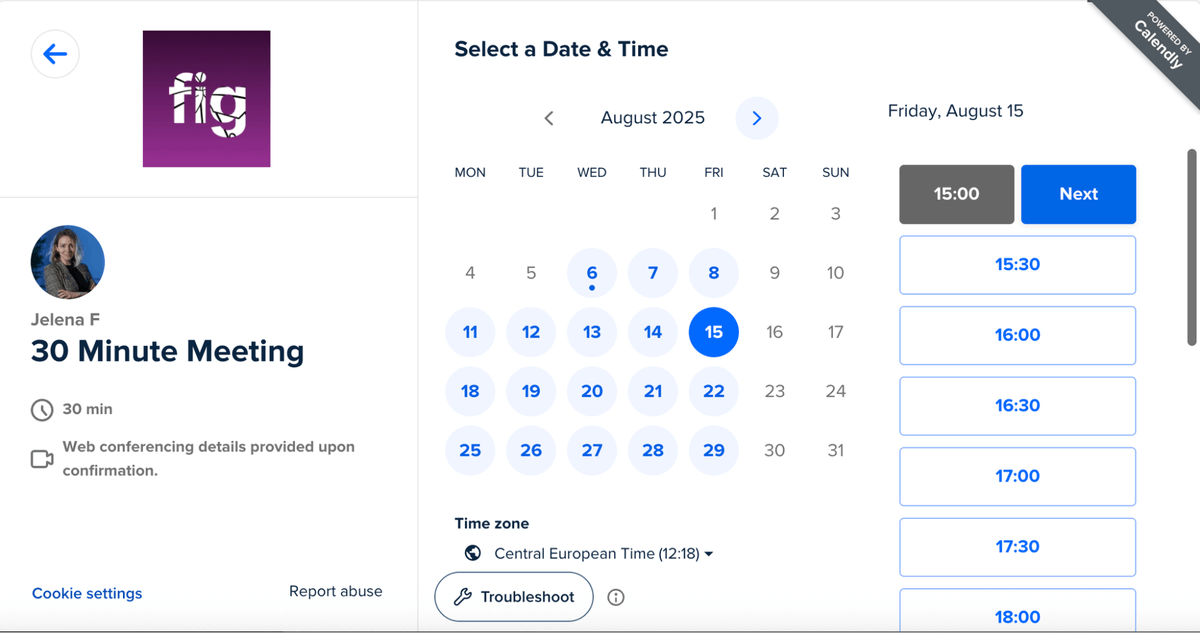Select August 22 on the calendar
This screenshot has height=633, width=1200.
(x=714, y=391)
